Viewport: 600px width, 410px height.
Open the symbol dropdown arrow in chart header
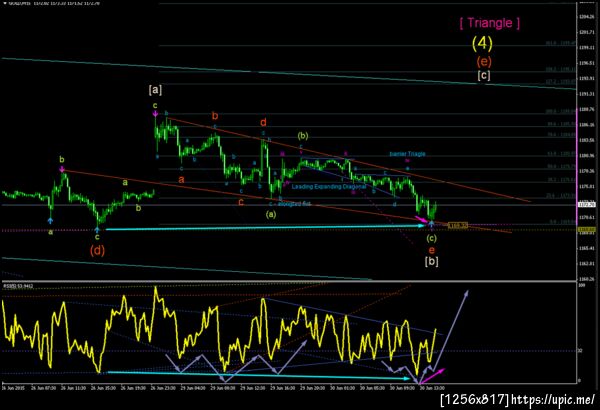point(5,3)
